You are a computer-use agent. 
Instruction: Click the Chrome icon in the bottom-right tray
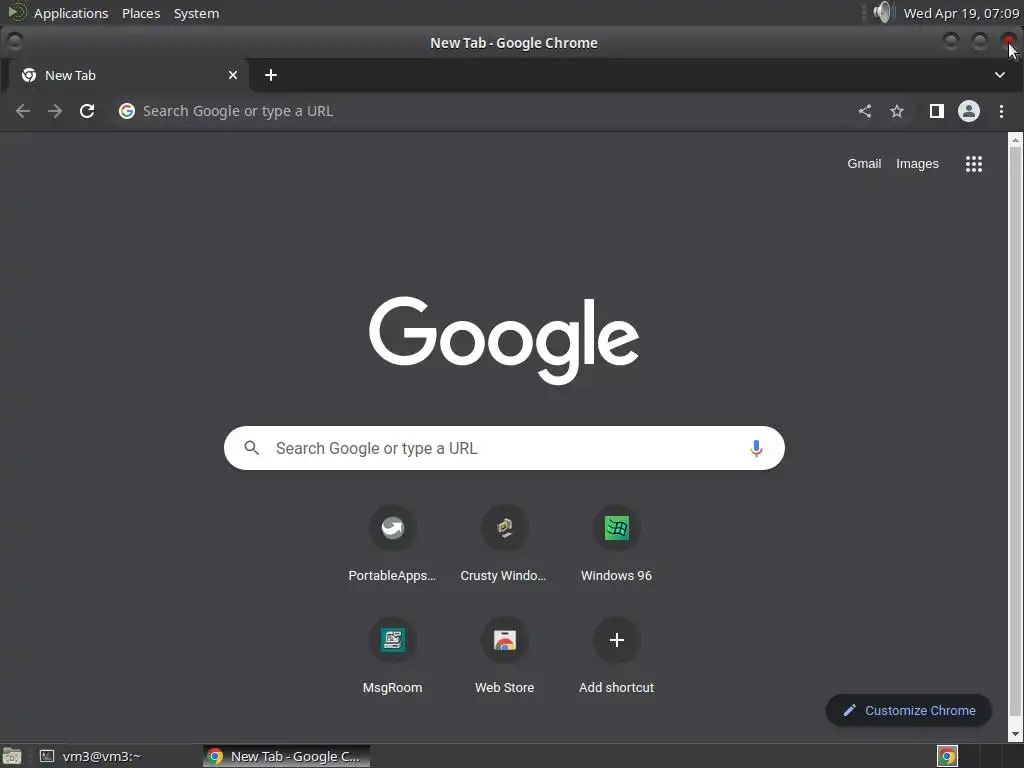pyautogui.click(x=948, y=756)
